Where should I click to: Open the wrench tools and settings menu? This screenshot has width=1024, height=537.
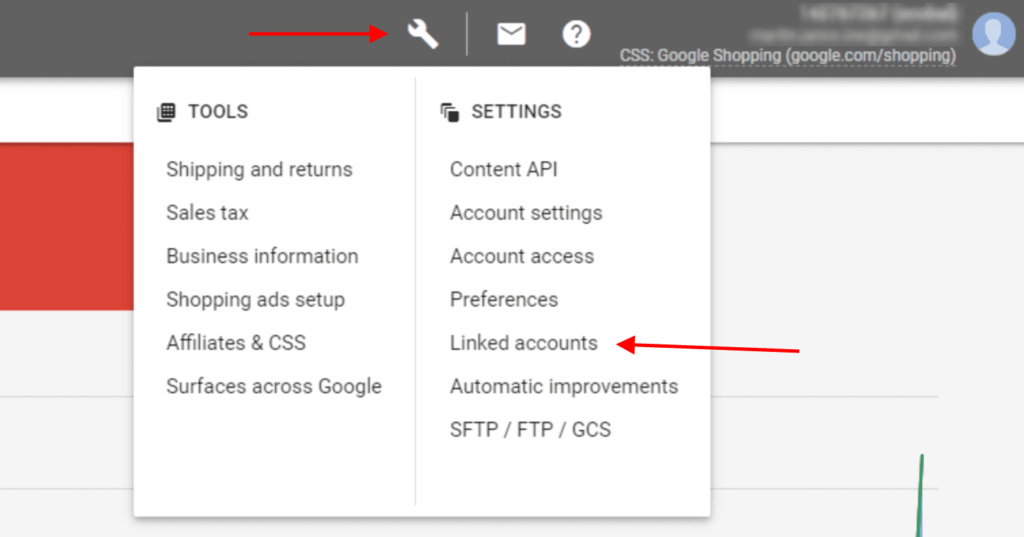(x=423, y=34)
